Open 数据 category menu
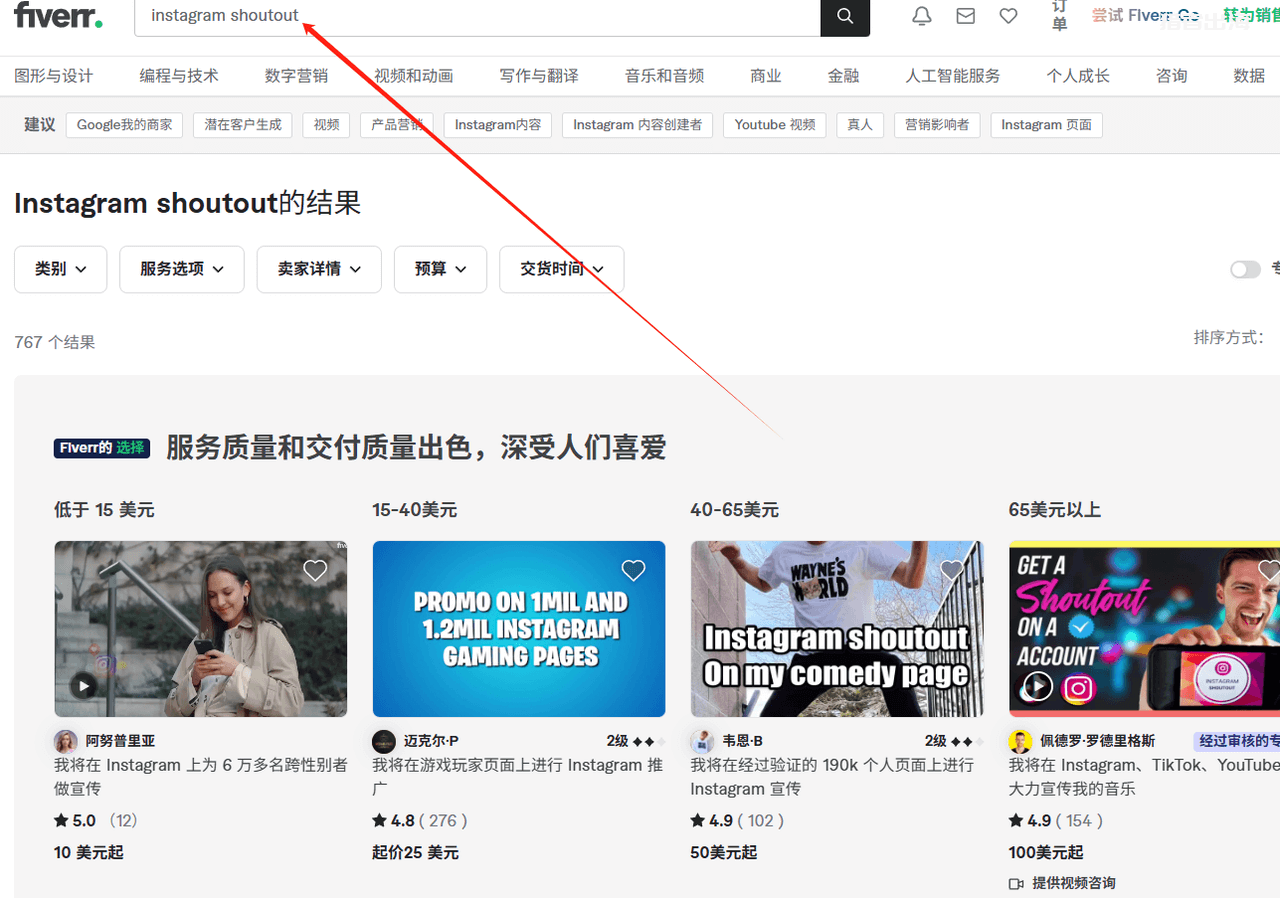This screenshot has height=898, width=1280. pos(1250,76)
